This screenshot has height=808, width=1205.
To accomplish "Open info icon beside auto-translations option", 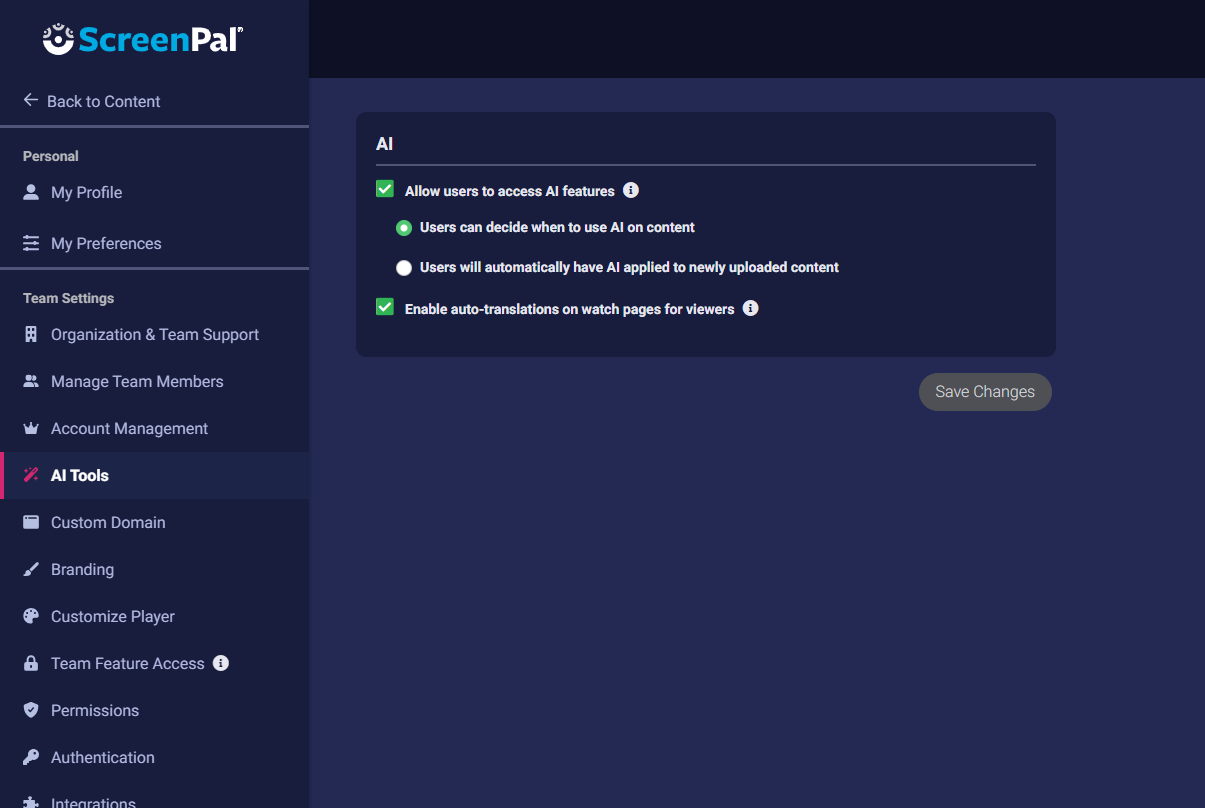I will tap(751, 308).
